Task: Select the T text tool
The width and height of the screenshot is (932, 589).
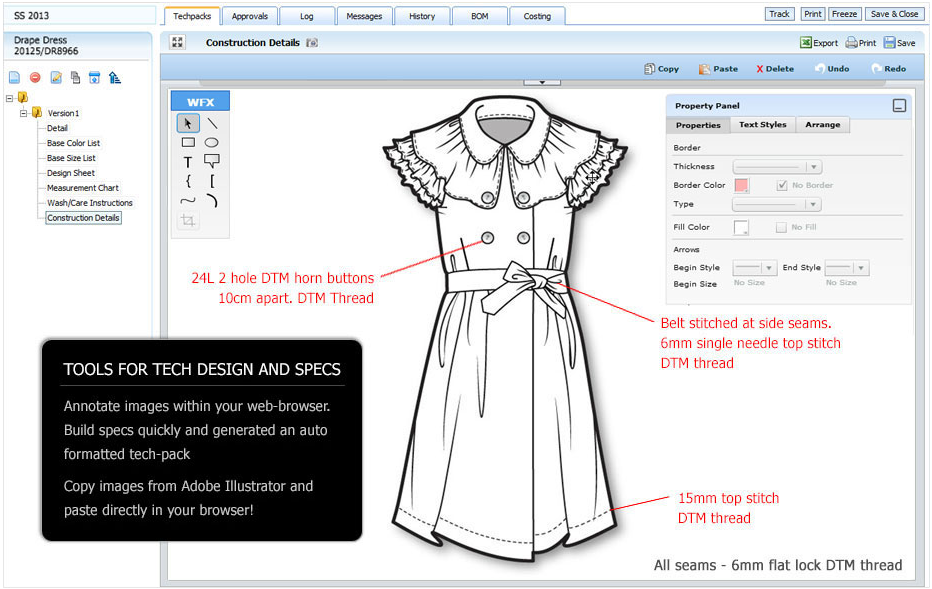Action: (188, 162)
